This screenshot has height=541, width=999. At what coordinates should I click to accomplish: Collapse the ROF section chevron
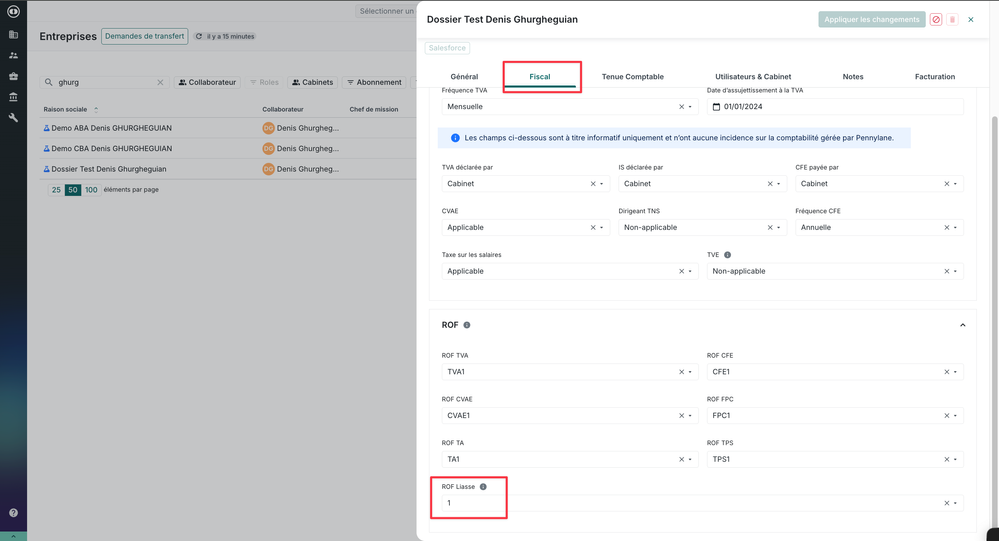click(962, 325)
